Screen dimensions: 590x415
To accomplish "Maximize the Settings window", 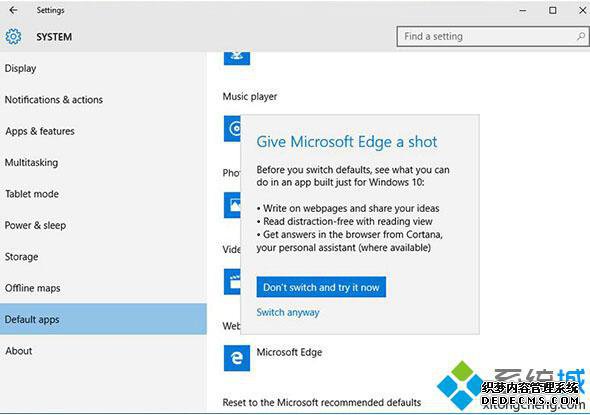I will click(x=552, y=11).
